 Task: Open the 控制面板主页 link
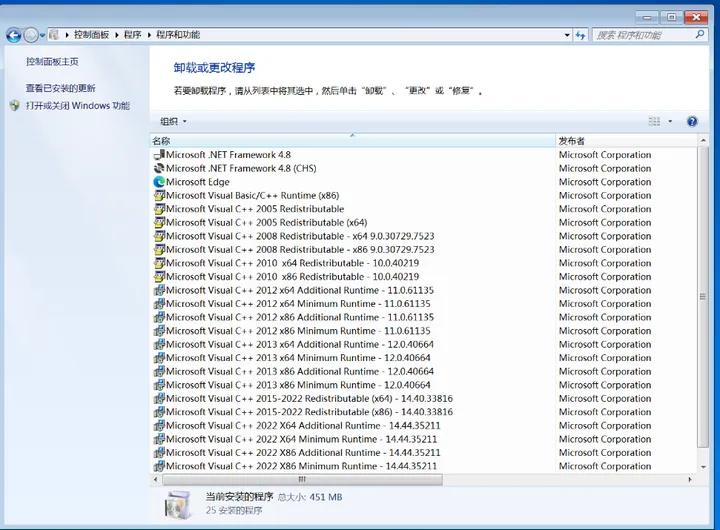[52, 62]
